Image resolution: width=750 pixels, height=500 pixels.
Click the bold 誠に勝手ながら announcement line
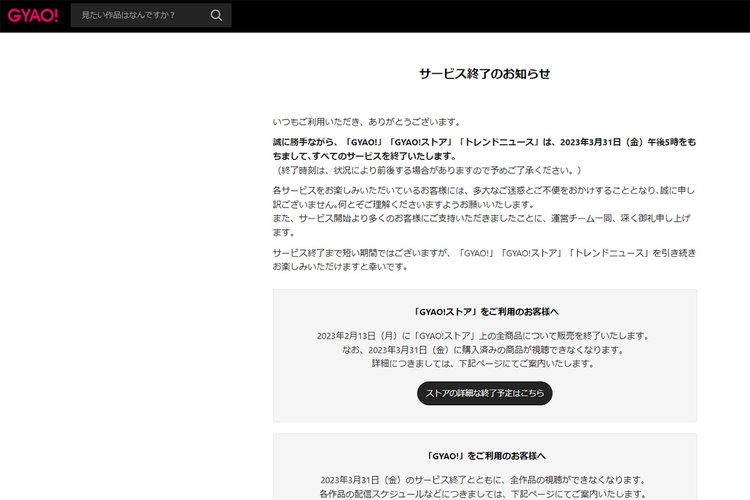485,142
